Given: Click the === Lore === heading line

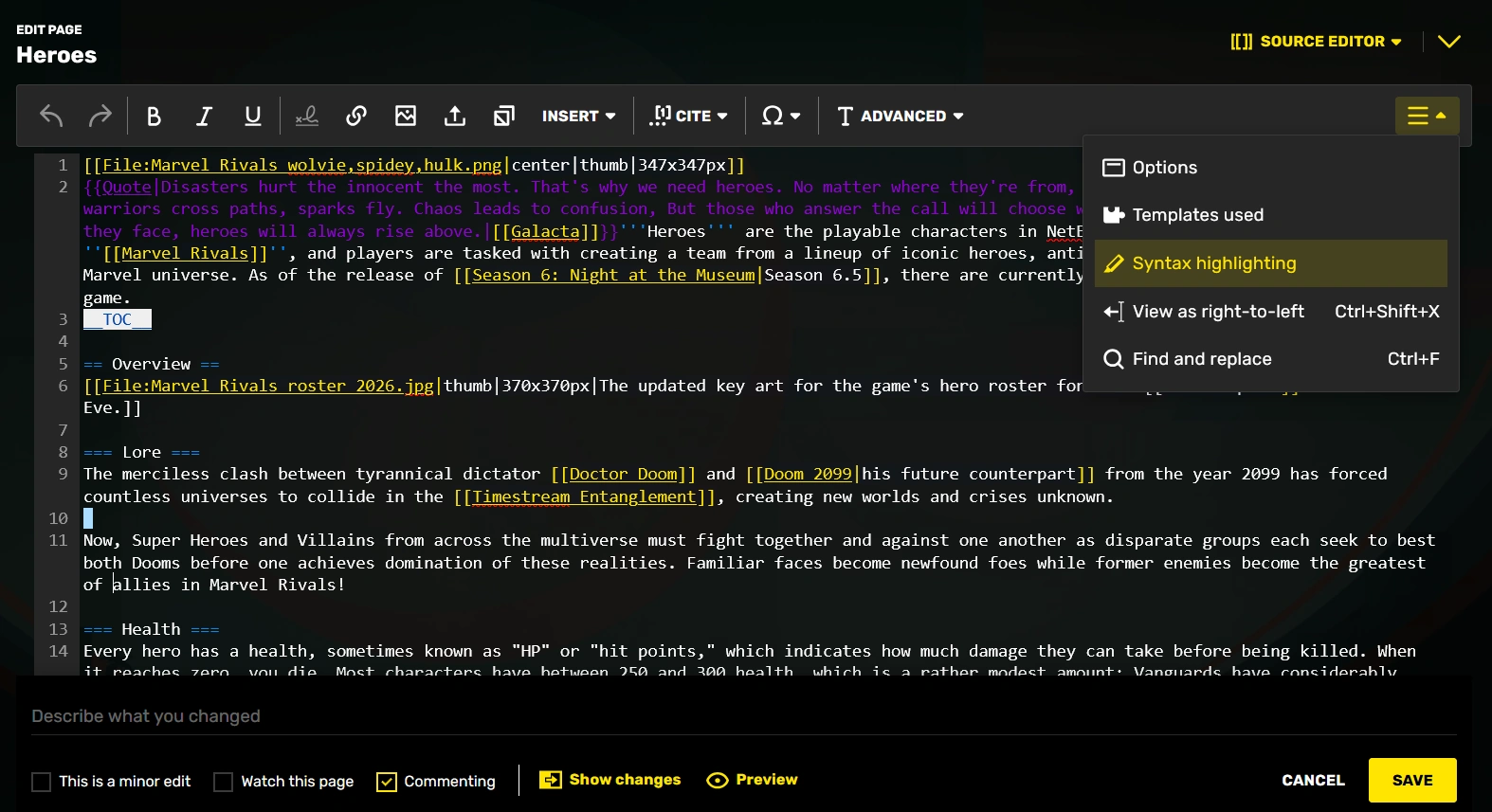Looking at the screenshot, I should click(141, 452).
